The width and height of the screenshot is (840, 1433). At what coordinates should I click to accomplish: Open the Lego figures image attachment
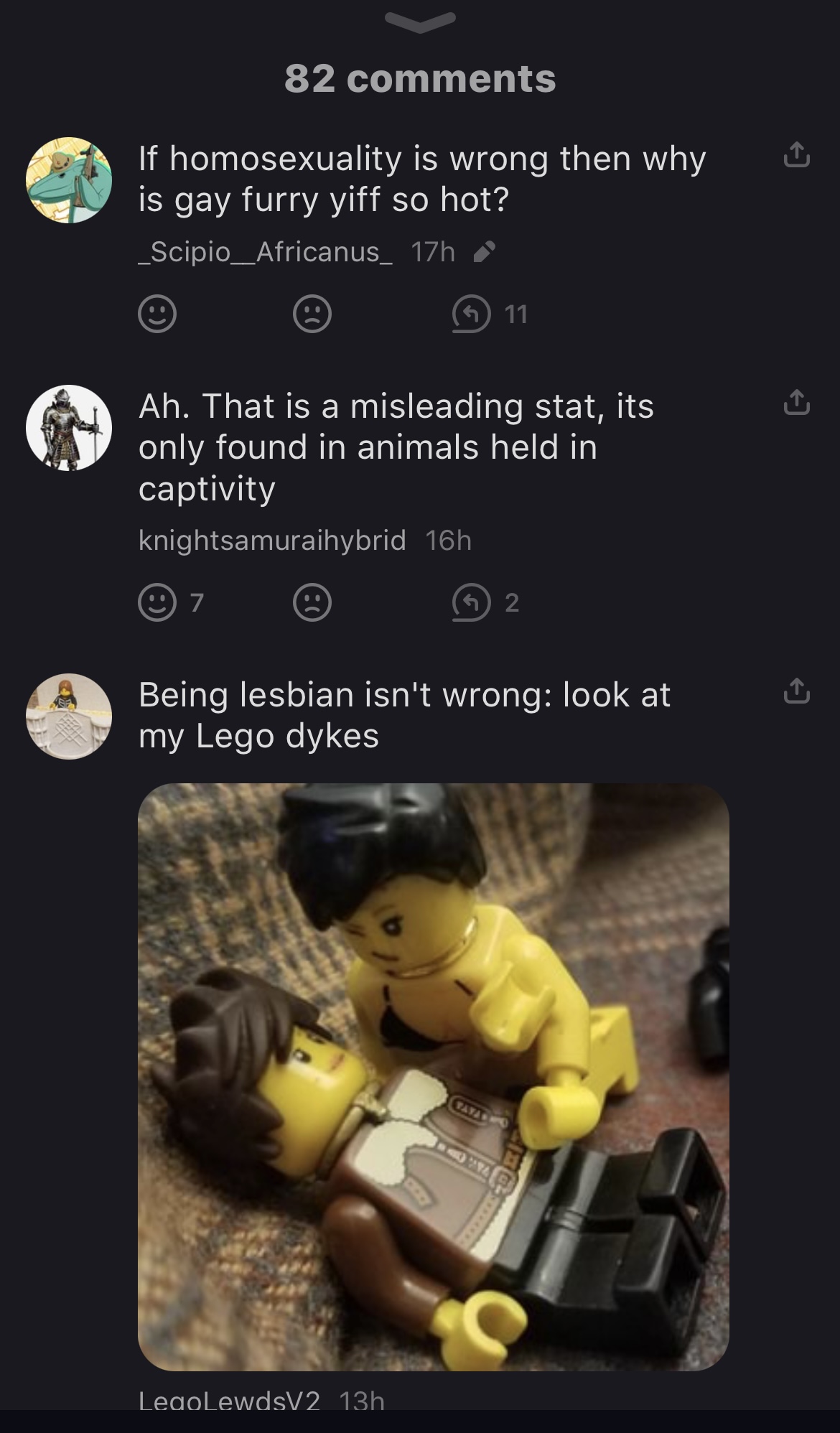(x=434, y=1077)
